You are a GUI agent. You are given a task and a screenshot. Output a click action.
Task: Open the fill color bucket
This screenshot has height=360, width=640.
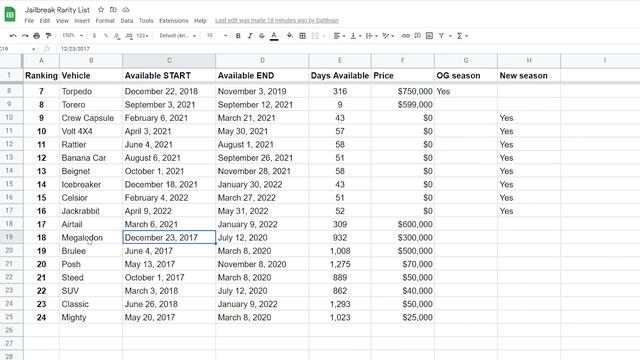(x=290, y=36)
